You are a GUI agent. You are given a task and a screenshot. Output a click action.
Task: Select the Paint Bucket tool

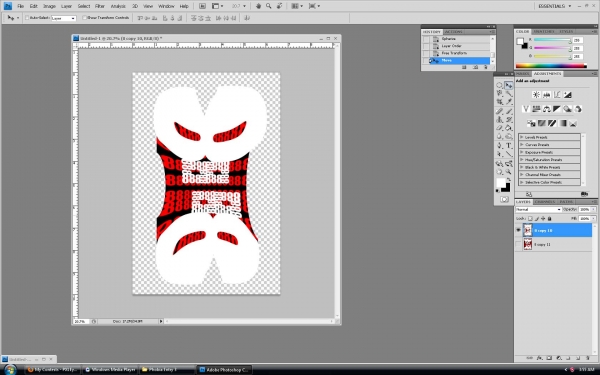[x=509, y=128]
